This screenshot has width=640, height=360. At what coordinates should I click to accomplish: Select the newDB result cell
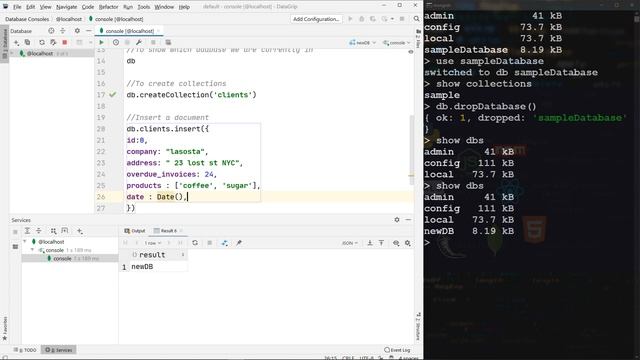coord(159,267)
